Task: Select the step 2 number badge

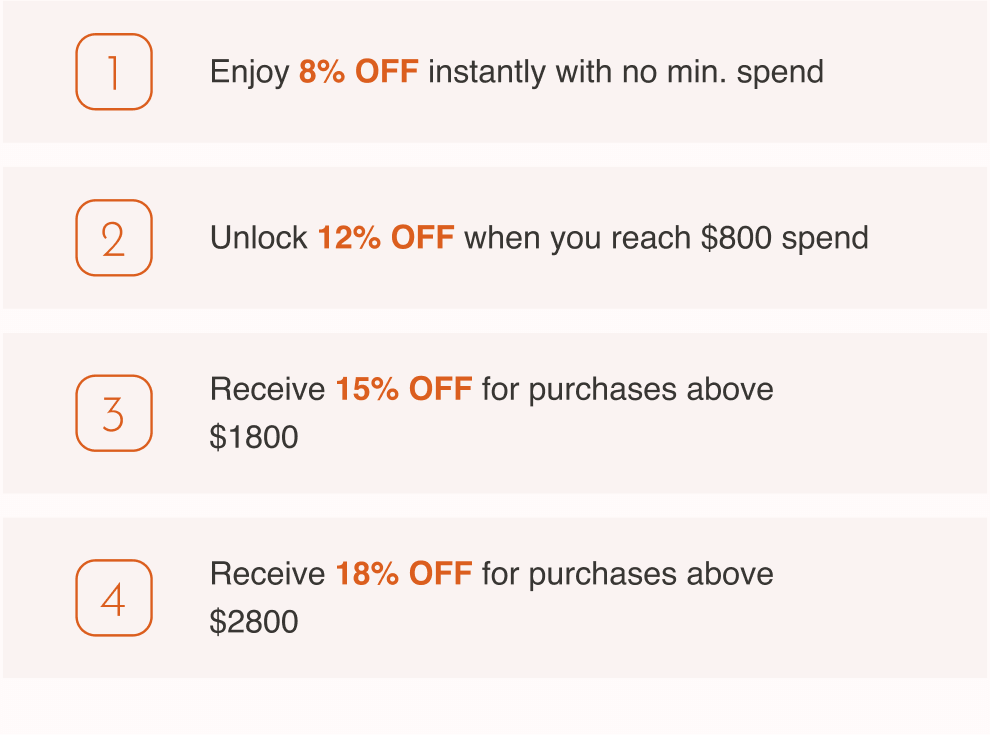Action: [x=114, y=238]
